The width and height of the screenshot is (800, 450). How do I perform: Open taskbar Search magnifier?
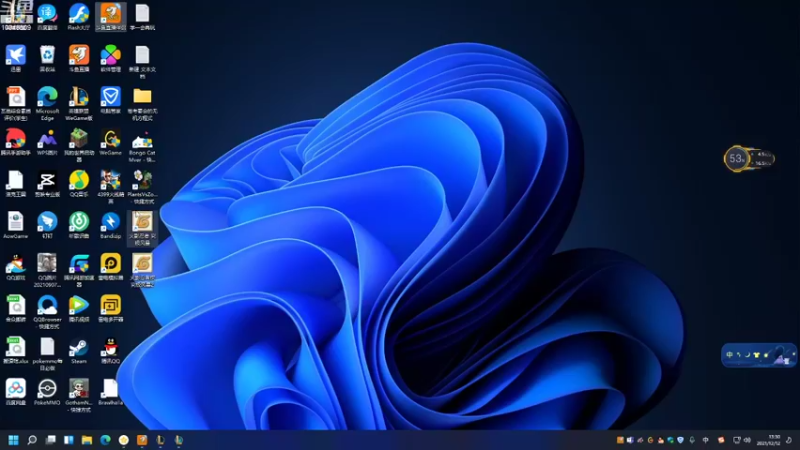[x=32, y=440]
